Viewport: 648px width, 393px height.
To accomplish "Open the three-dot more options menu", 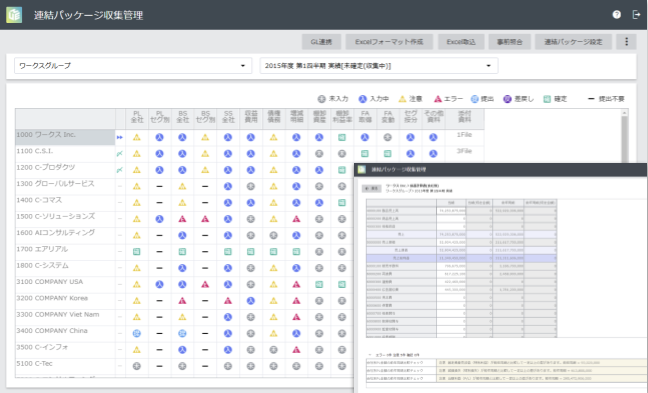I will [x=627, y=42].
